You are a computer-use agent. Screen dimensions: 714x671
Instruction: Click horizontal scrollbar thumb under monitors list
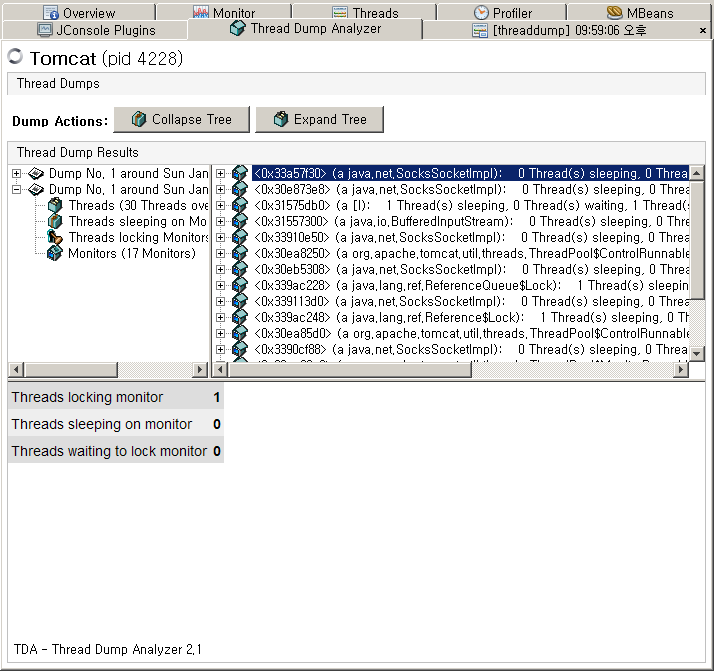(x=350, y=370)
